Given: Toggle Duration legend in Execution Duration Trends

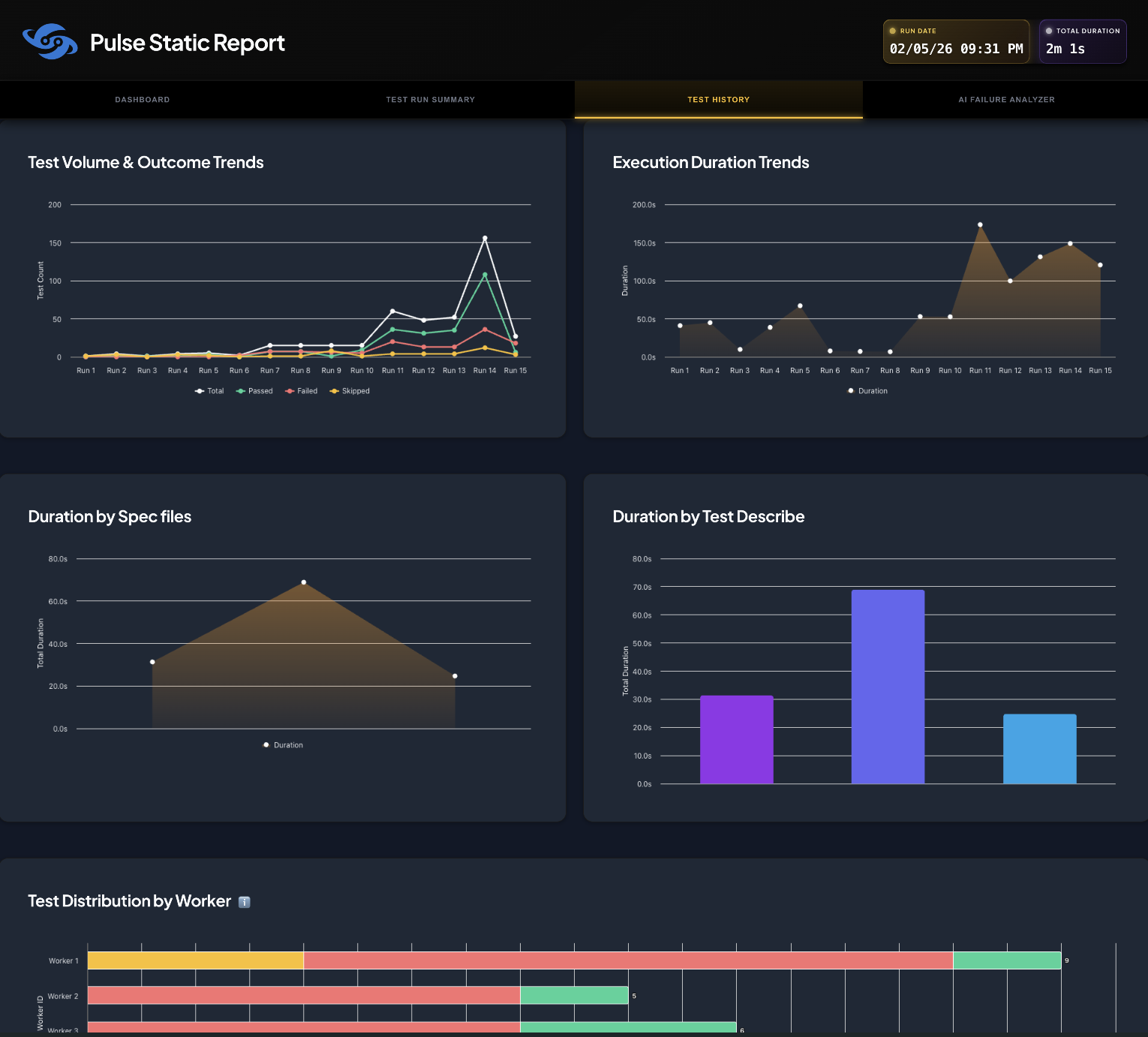Looking at the screenshot, I should [x=867, y=391].
